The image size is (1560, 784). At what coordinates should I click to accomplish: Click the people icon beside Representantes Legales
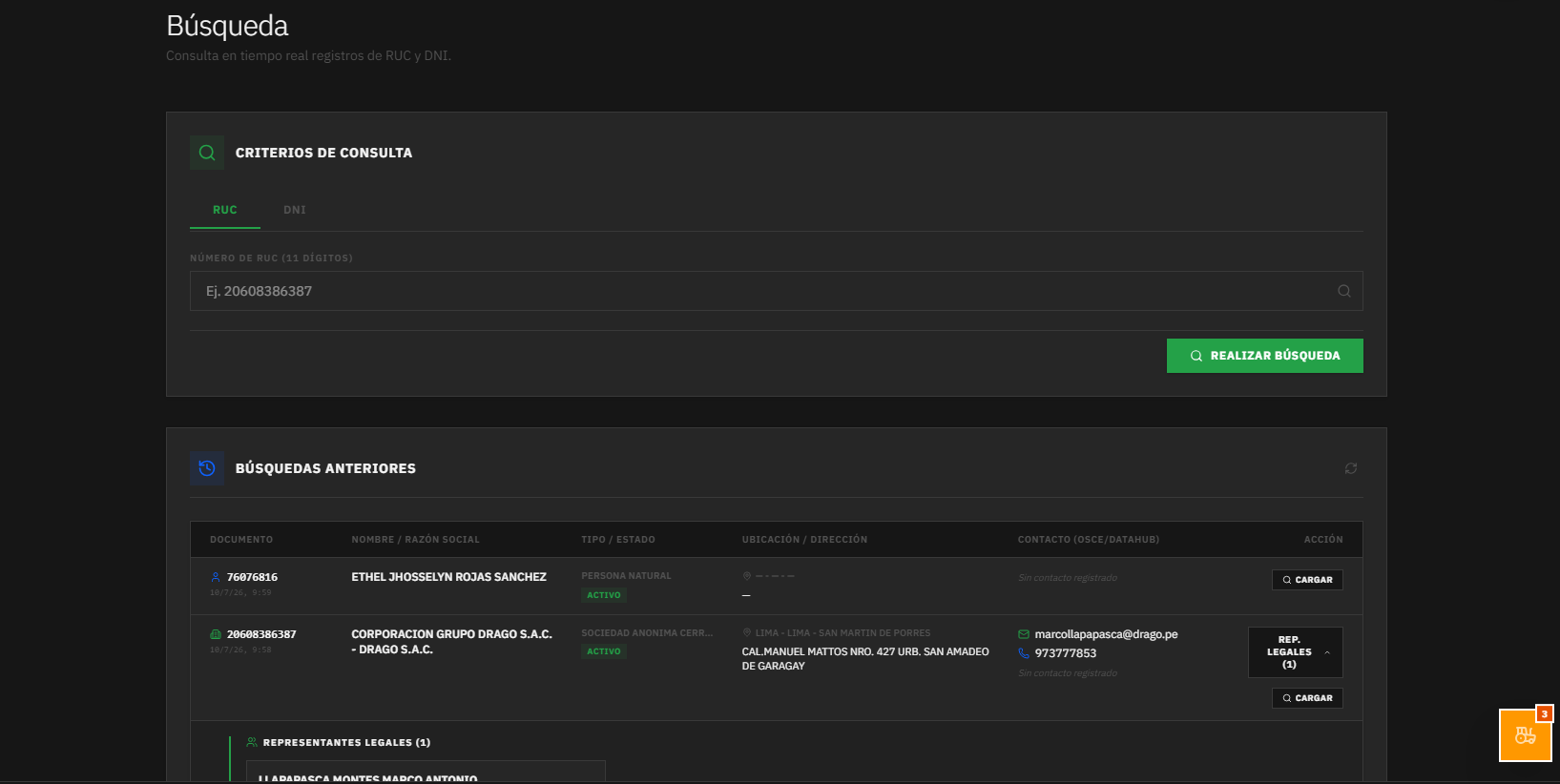pos(252,742)
